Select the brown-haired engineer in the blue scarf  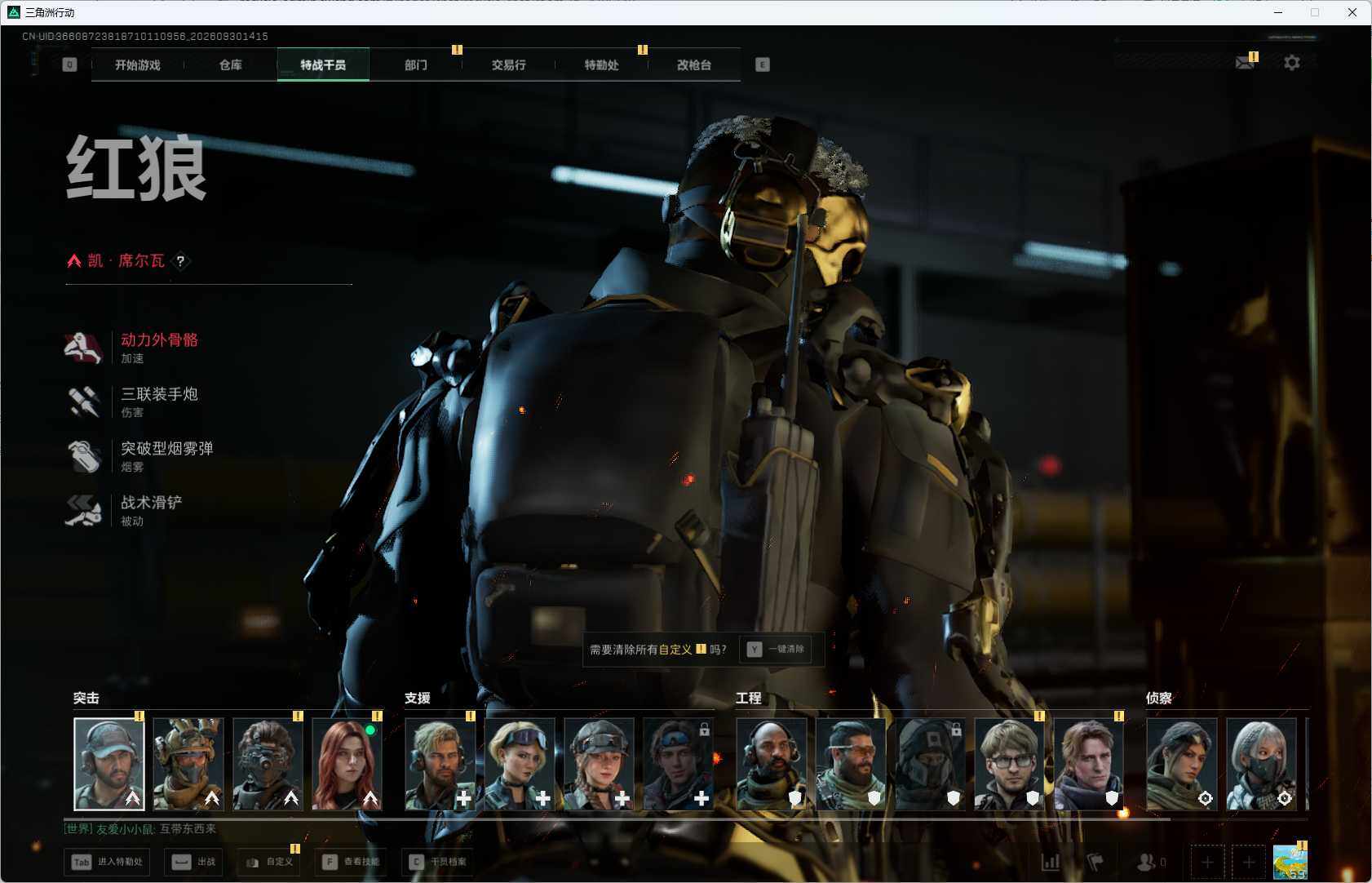[1089, 764]
